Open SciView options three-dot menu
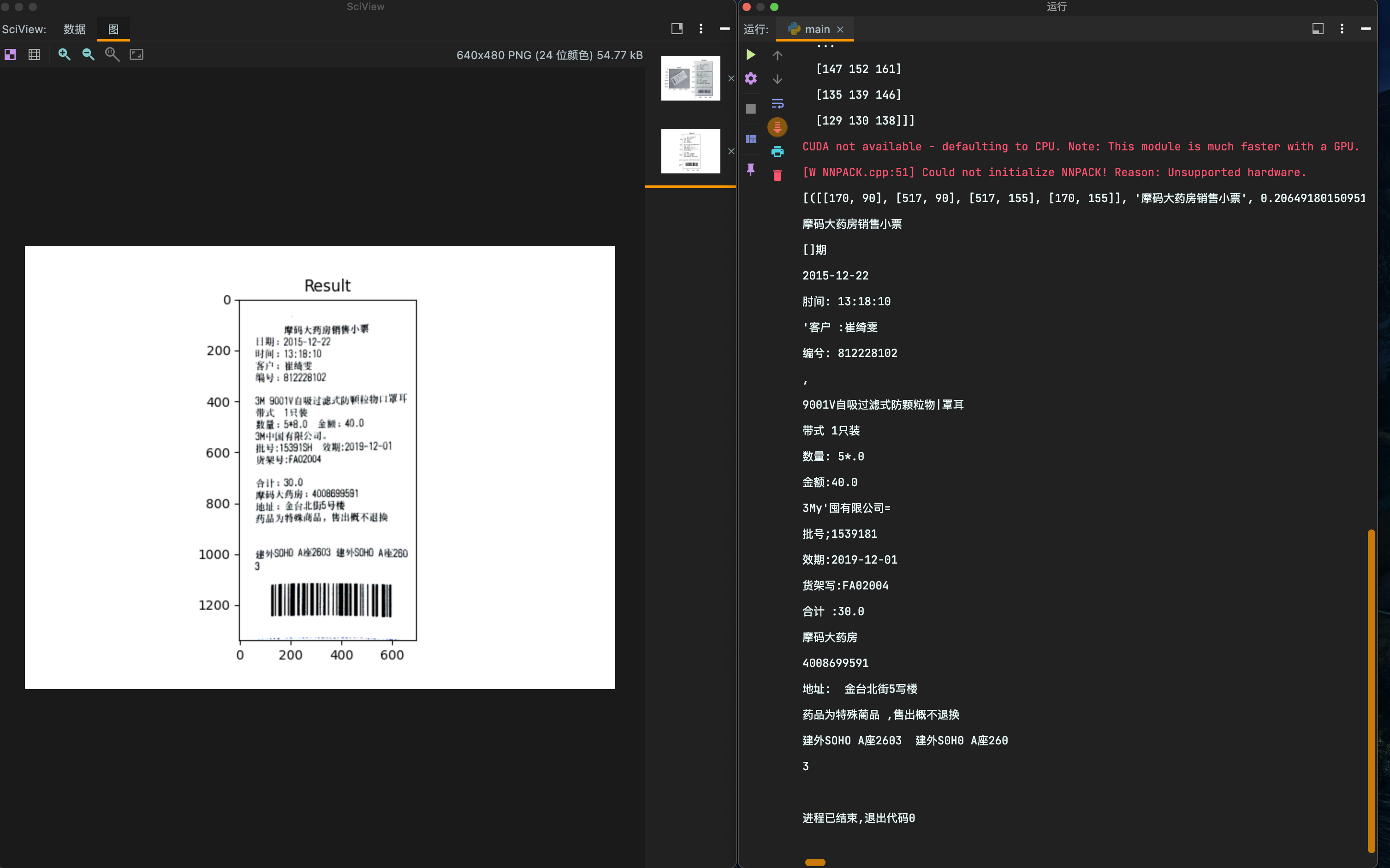The image size is (1390, 868). (701, 29)
